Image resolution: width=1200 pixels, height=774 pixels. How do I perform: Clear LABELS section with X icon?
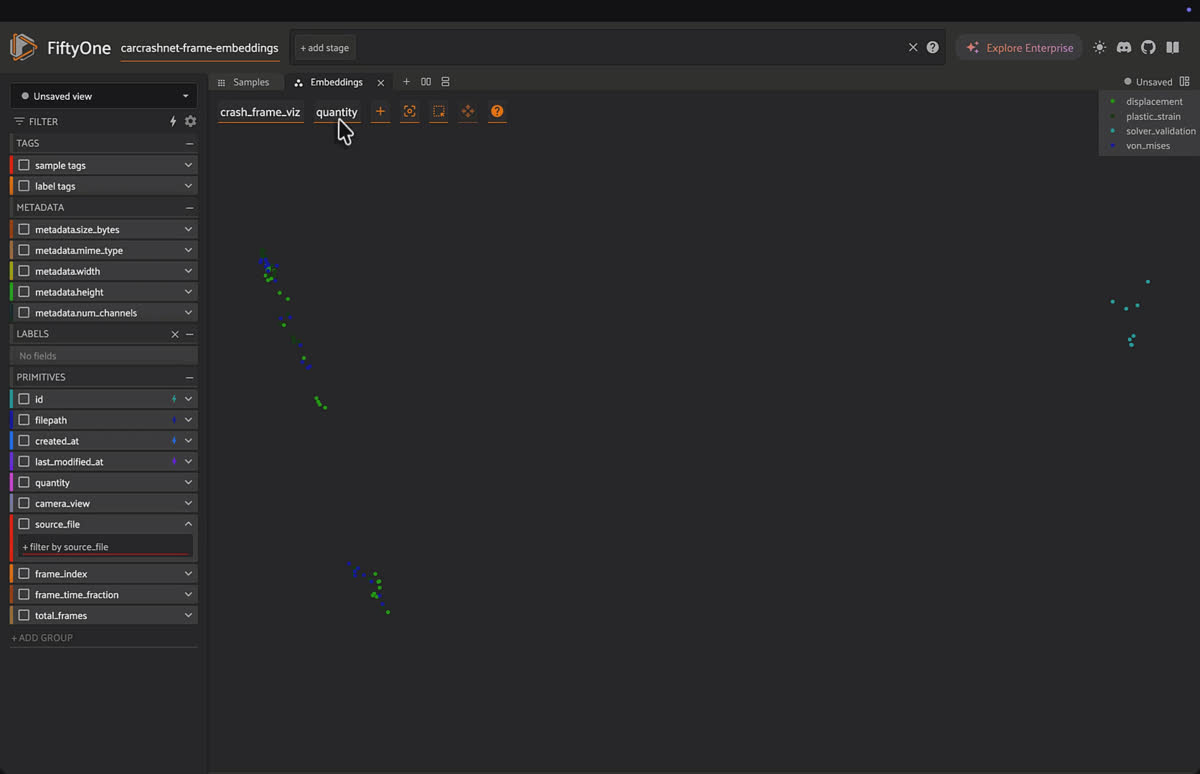tap(175, 334)
